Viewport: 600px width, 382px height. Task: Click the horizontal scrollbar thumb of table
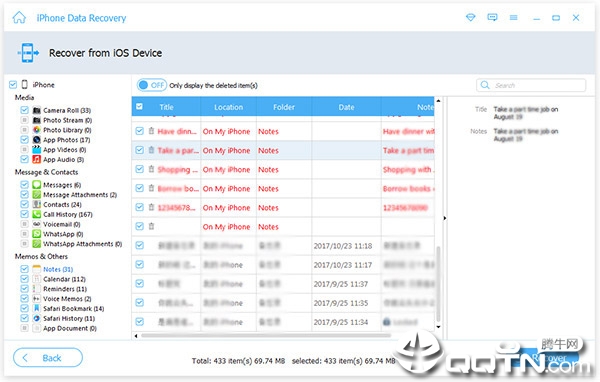[266, 336]
